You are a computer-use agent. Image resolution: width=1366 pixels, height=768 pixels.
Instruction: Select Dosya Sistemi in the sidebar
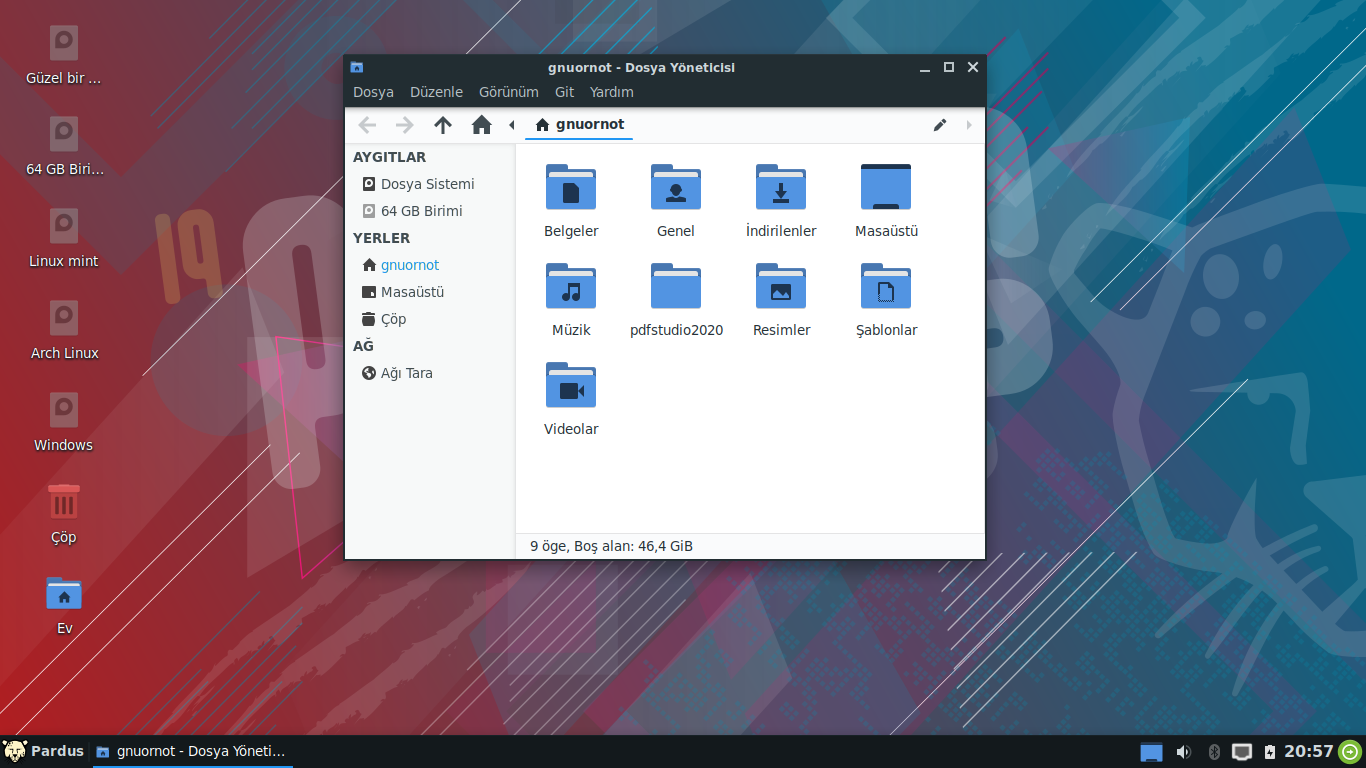tap(430, 184)
